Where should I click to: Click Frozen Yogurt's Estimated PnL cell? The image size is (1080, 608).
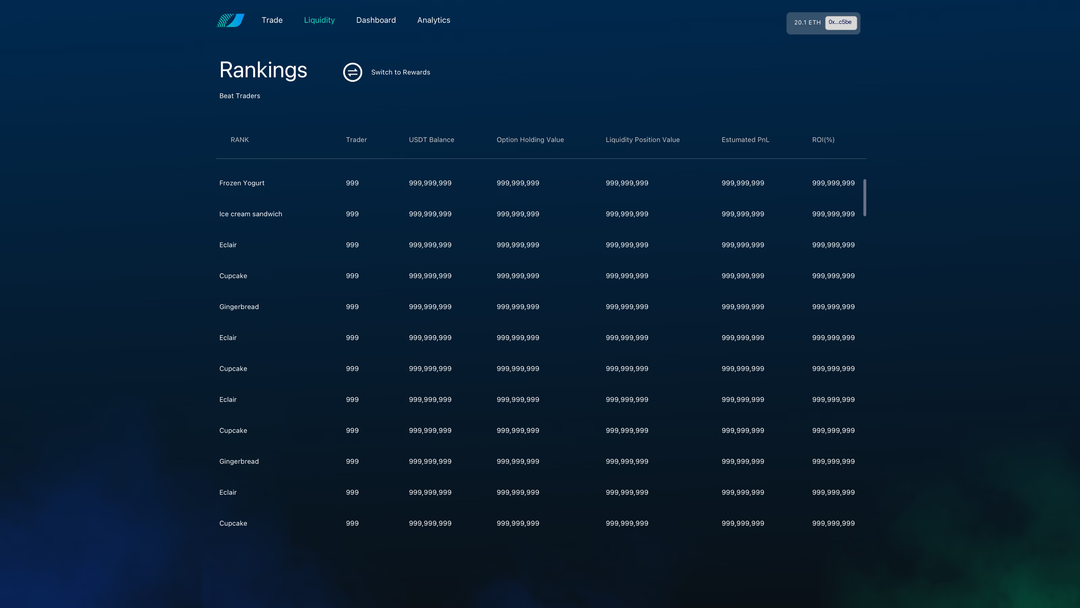click(x=742, y=183)
